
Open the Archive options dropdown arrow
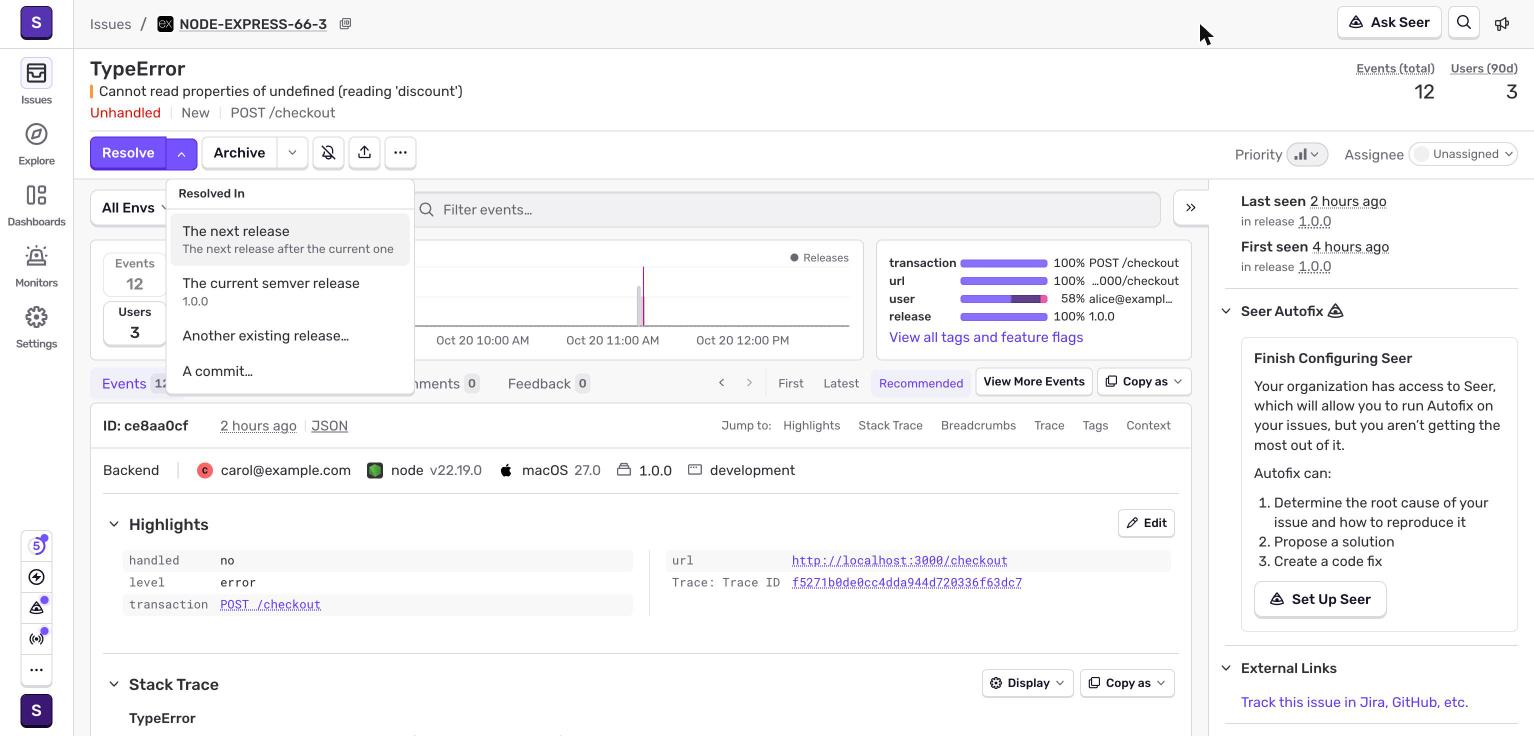click(x=292, y=153)
